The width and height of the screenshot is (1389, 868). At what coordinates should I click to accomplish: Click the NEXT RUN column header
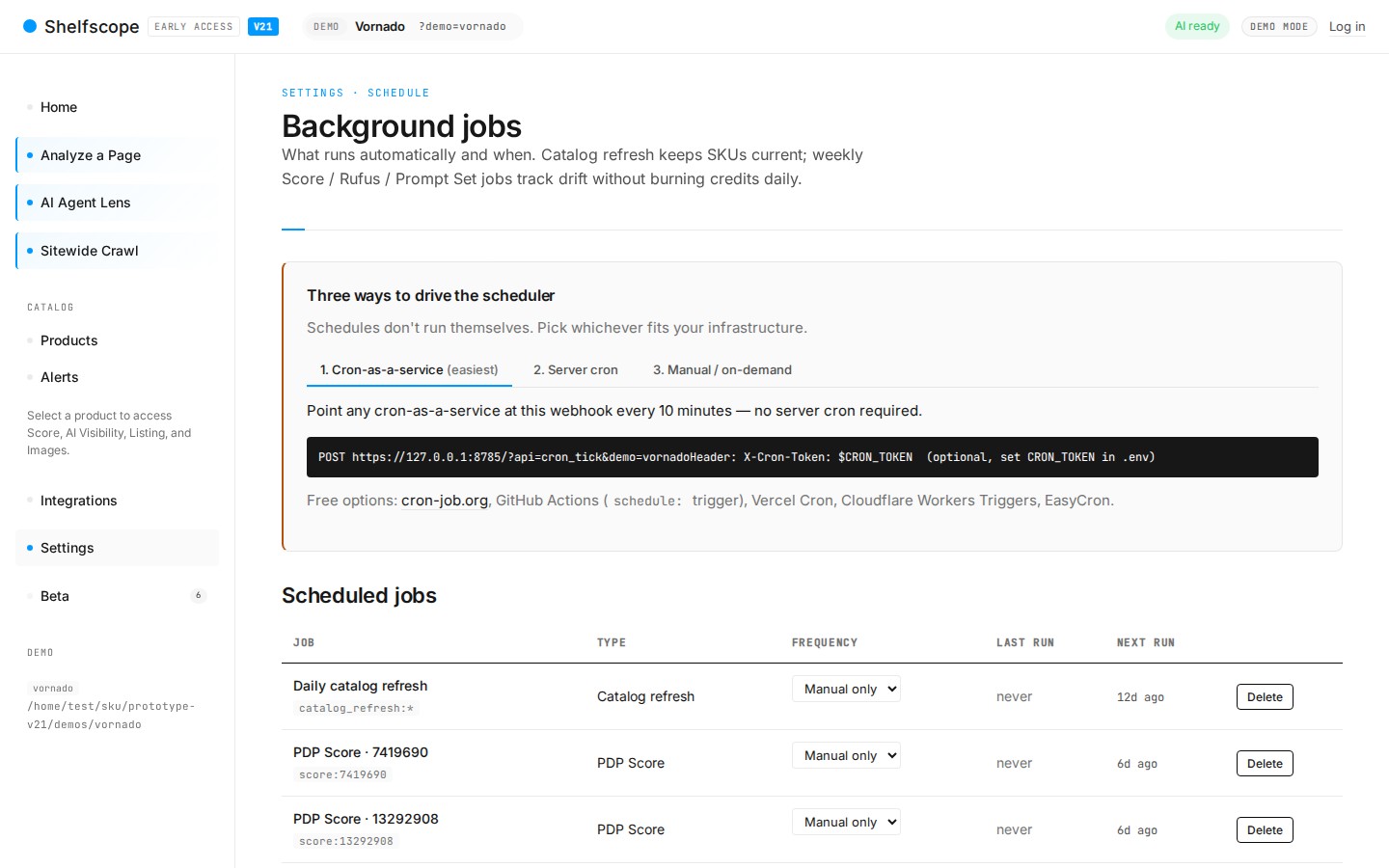[1146, 642]
